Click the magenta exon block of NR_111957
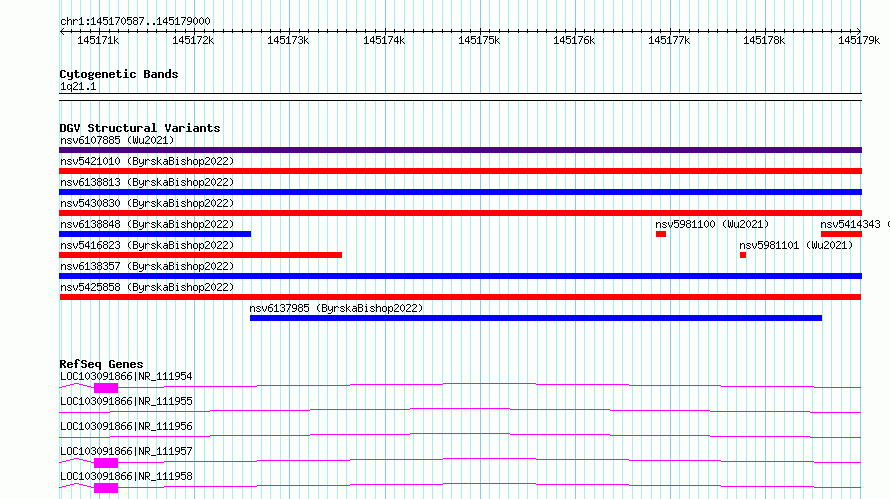 [x=106, y=463]
